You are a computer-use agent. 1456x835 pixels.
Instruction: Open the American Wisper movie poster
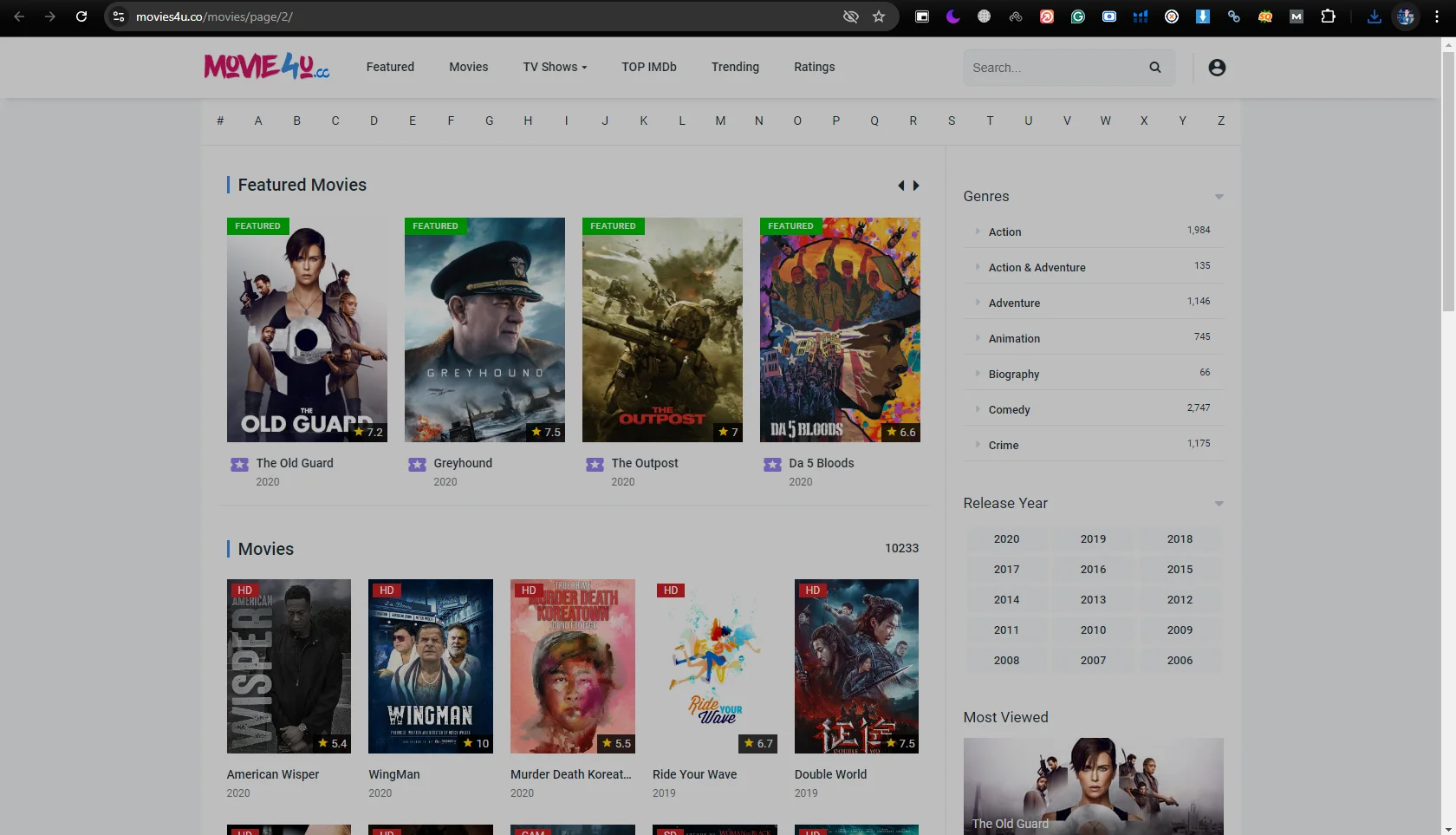[289, 666]
